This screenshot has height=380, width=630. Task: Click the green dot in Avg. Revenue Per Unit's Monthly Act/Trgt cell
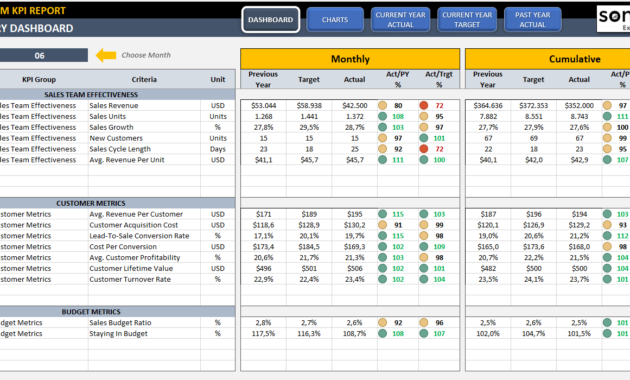[423, 160]
